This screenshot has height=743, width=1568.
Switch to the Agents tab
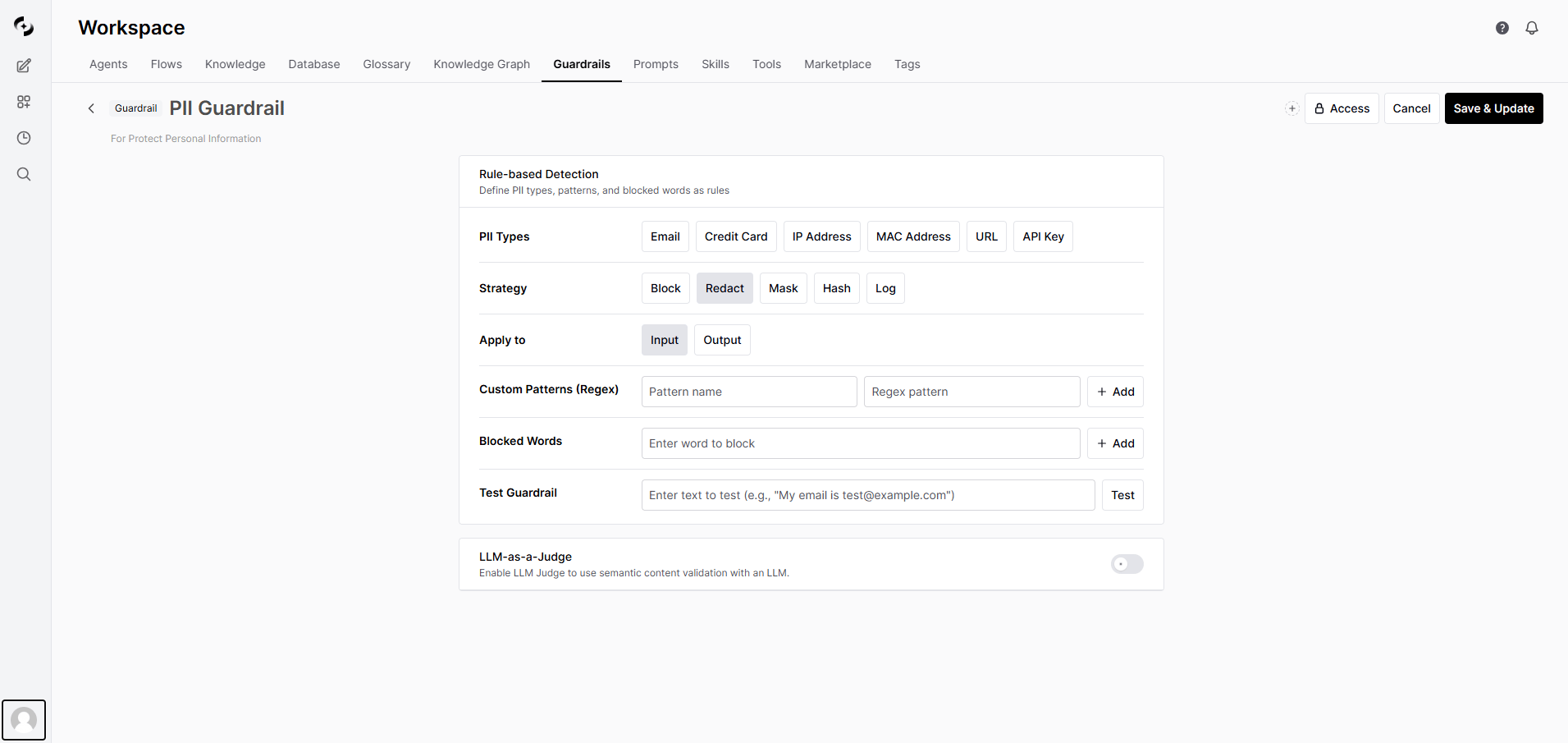click(x=108, y=64)
